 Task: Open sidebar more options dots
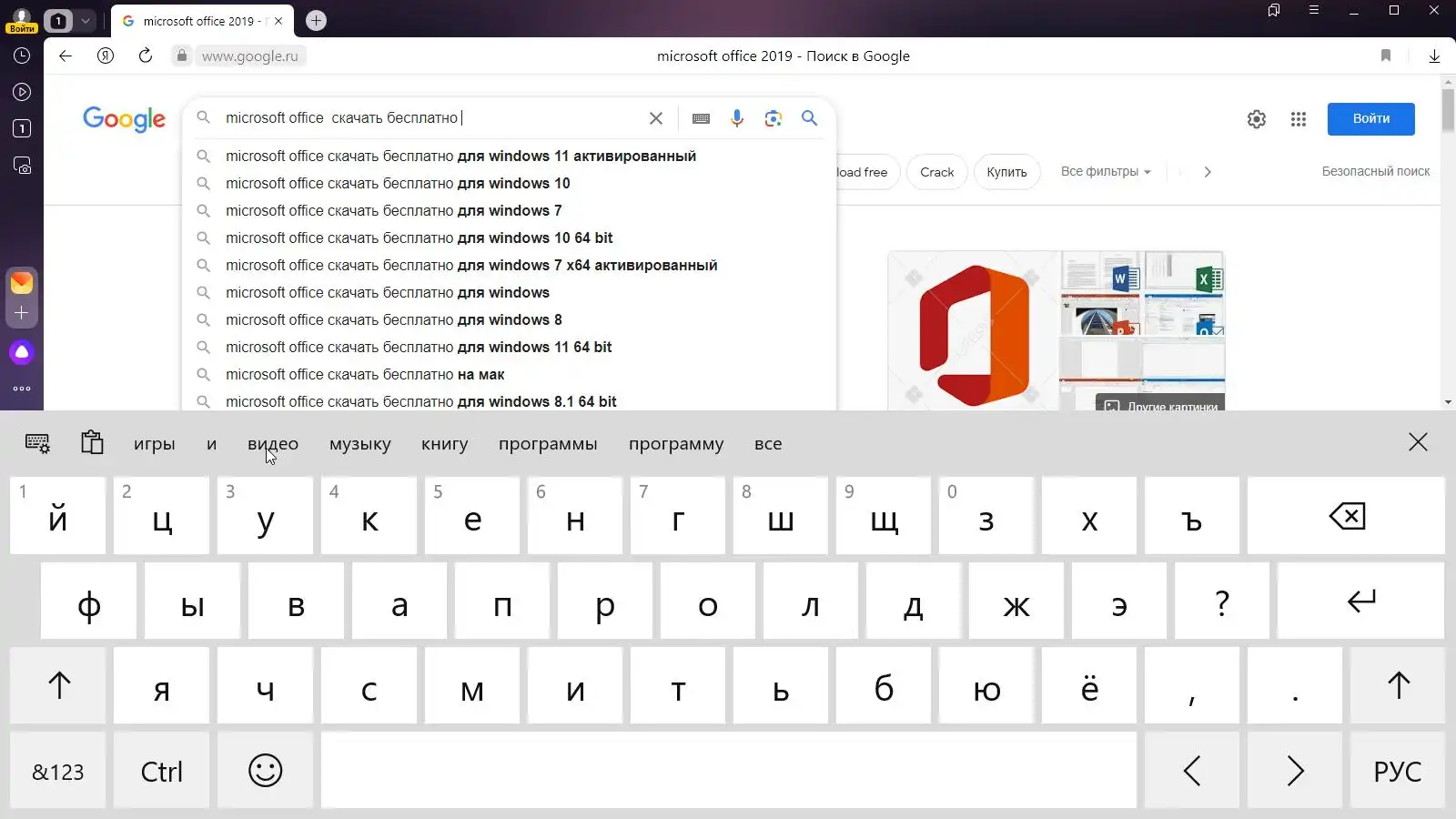[x=22, y=389]
